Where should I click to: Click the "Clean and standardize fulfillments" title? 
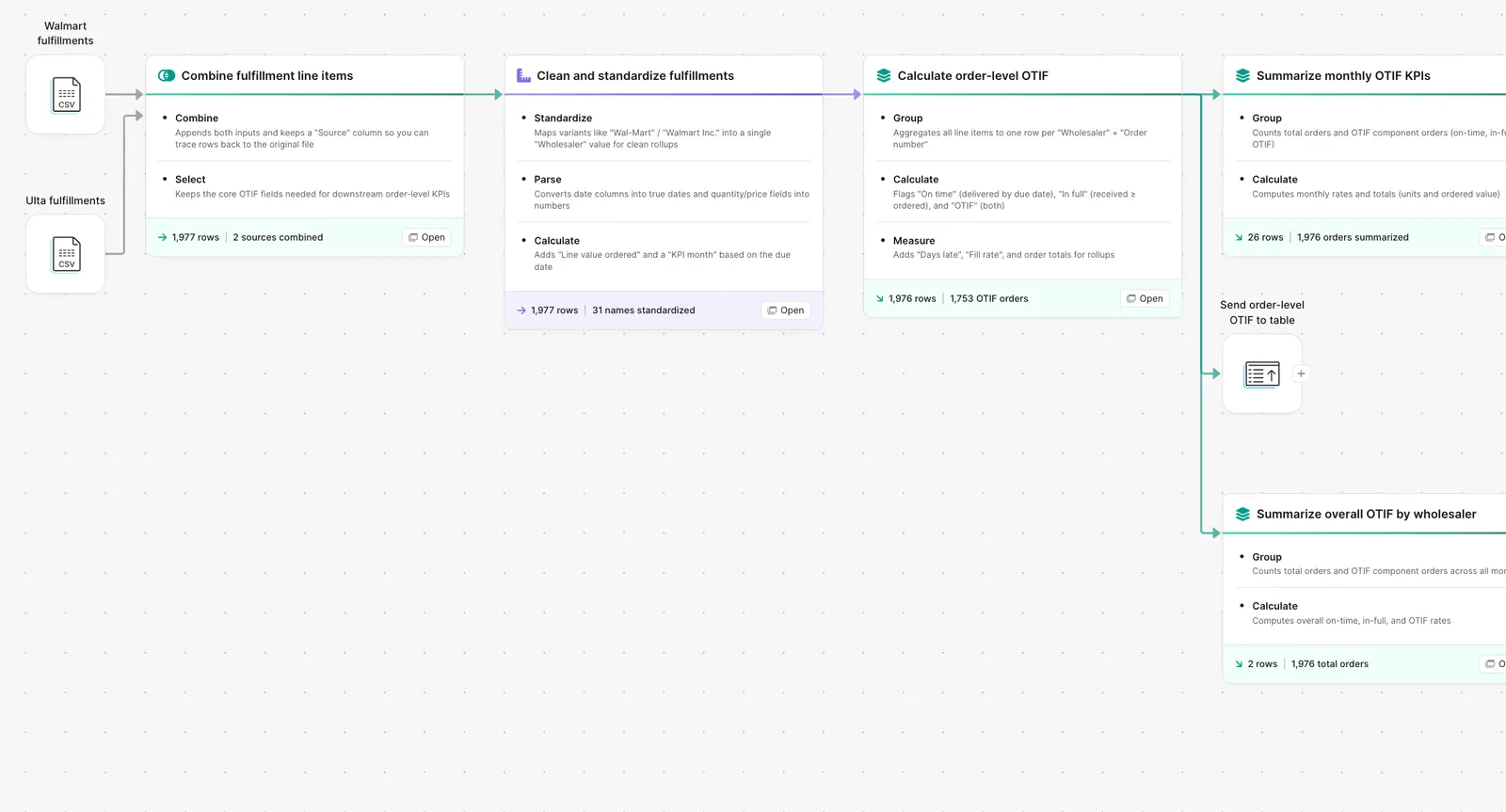[635, 76]
